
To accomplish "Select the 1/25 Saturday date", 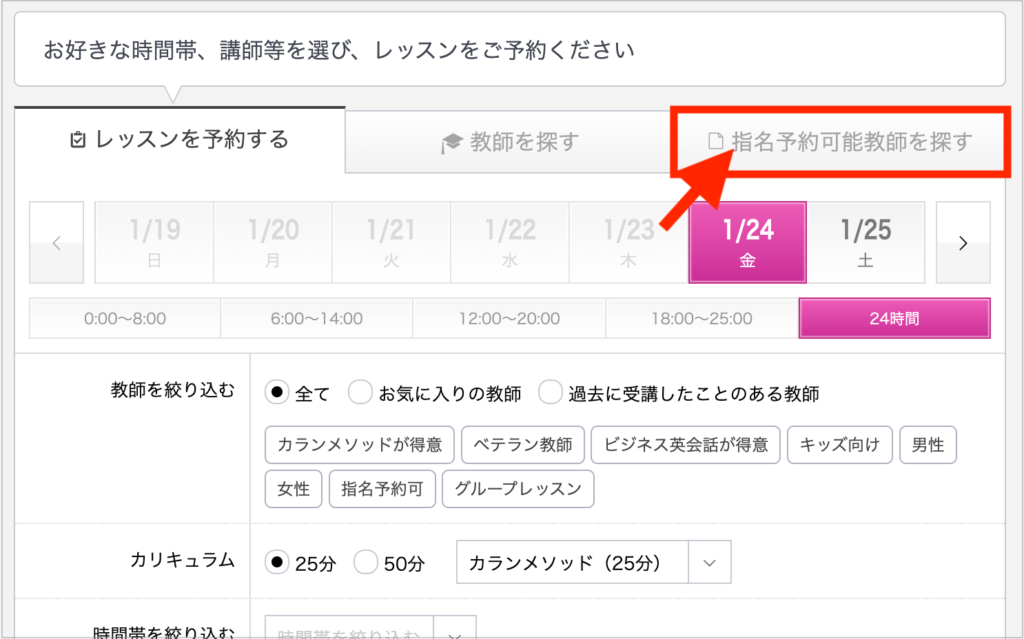I will pos(866,243).
